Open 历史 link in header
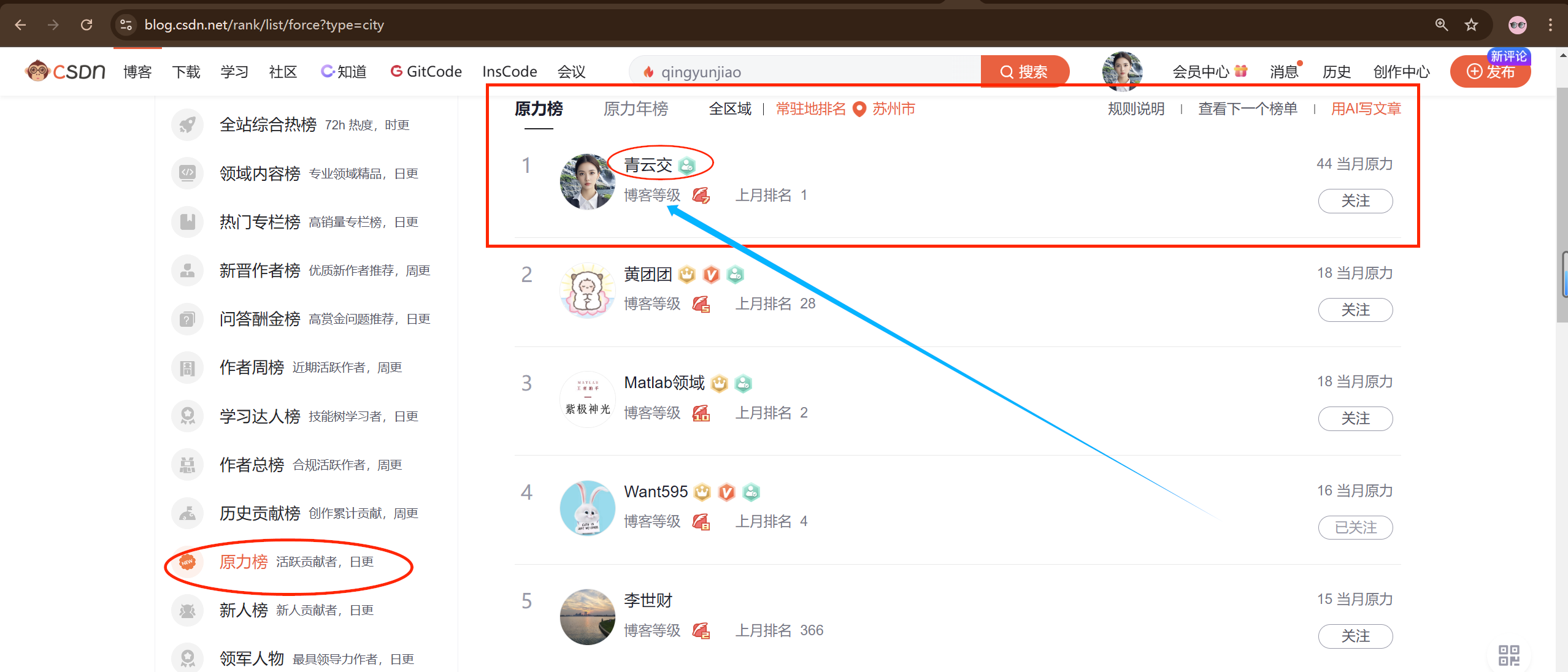The height and width of the screenshot is (672, 1568). click(1336, 72)
